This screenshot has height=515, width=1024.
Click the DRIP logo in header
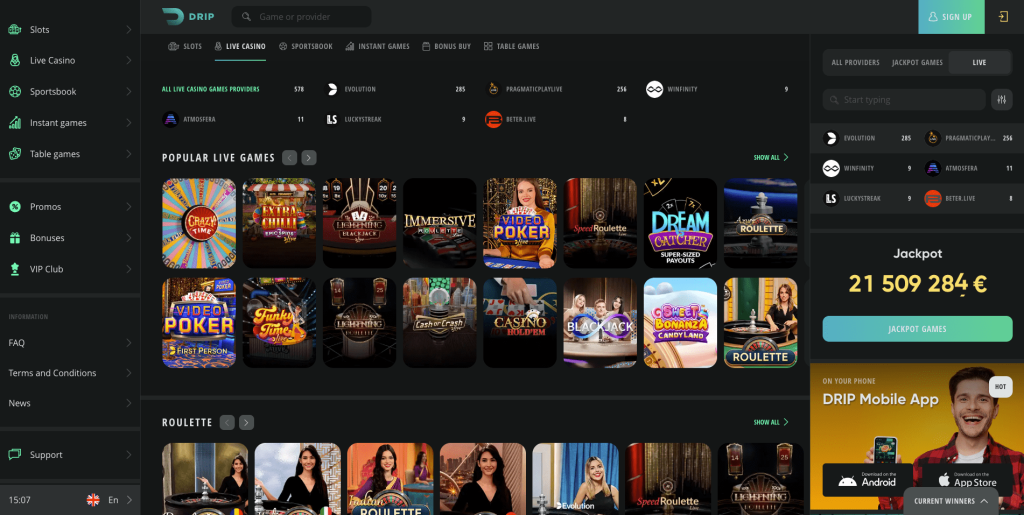187,16
